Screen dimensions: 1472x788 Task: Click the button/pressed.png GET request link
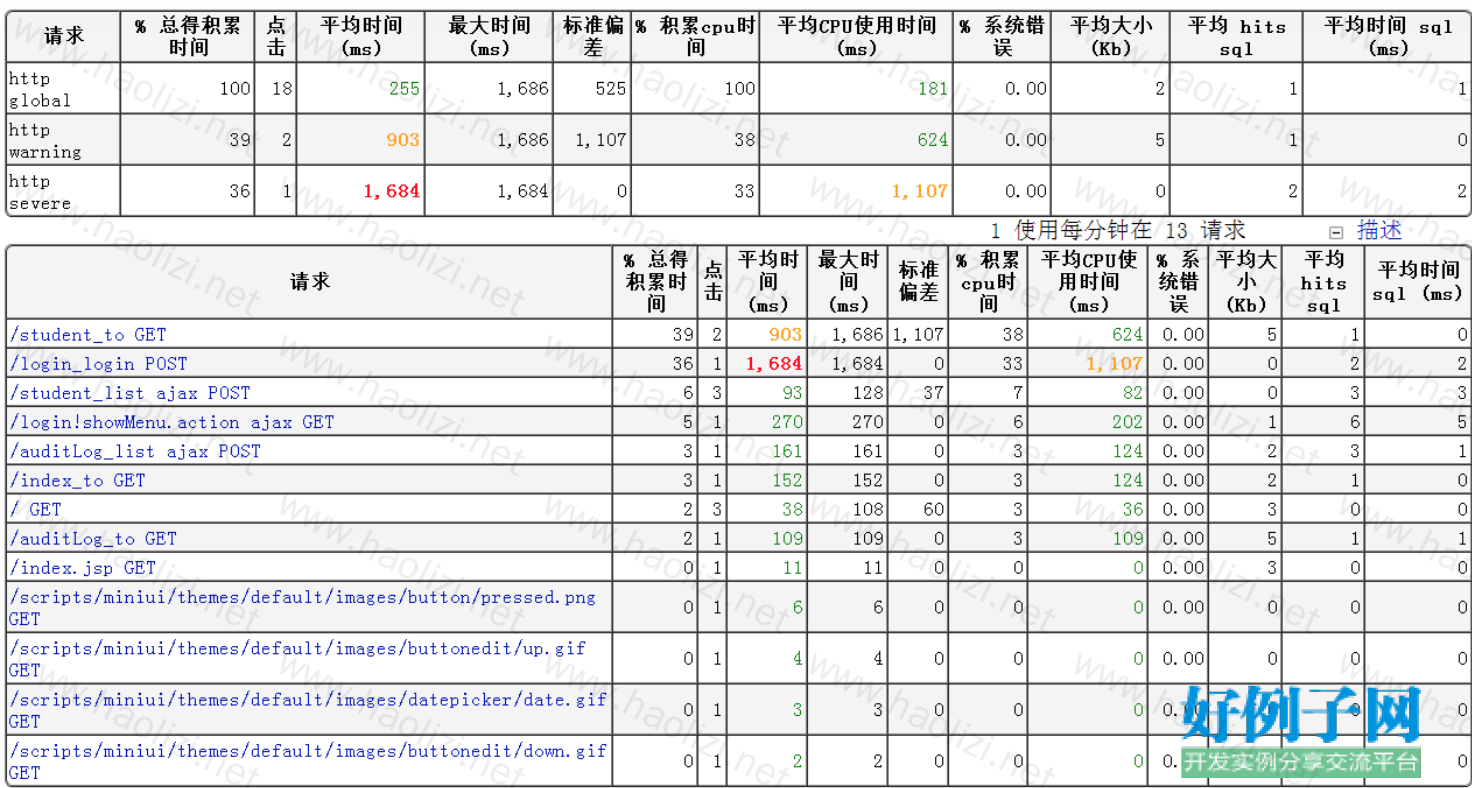click(302, 598)
